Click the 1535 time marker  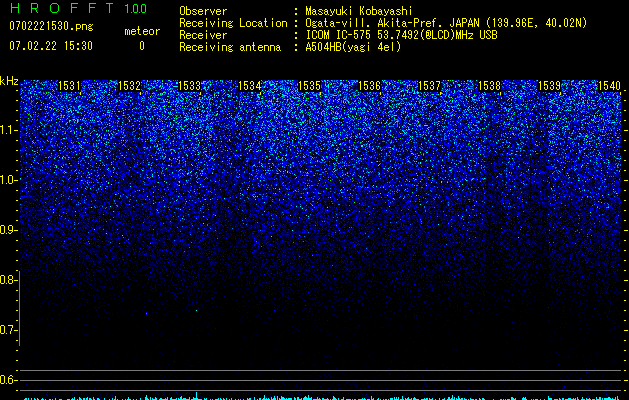tap(310, 86)
